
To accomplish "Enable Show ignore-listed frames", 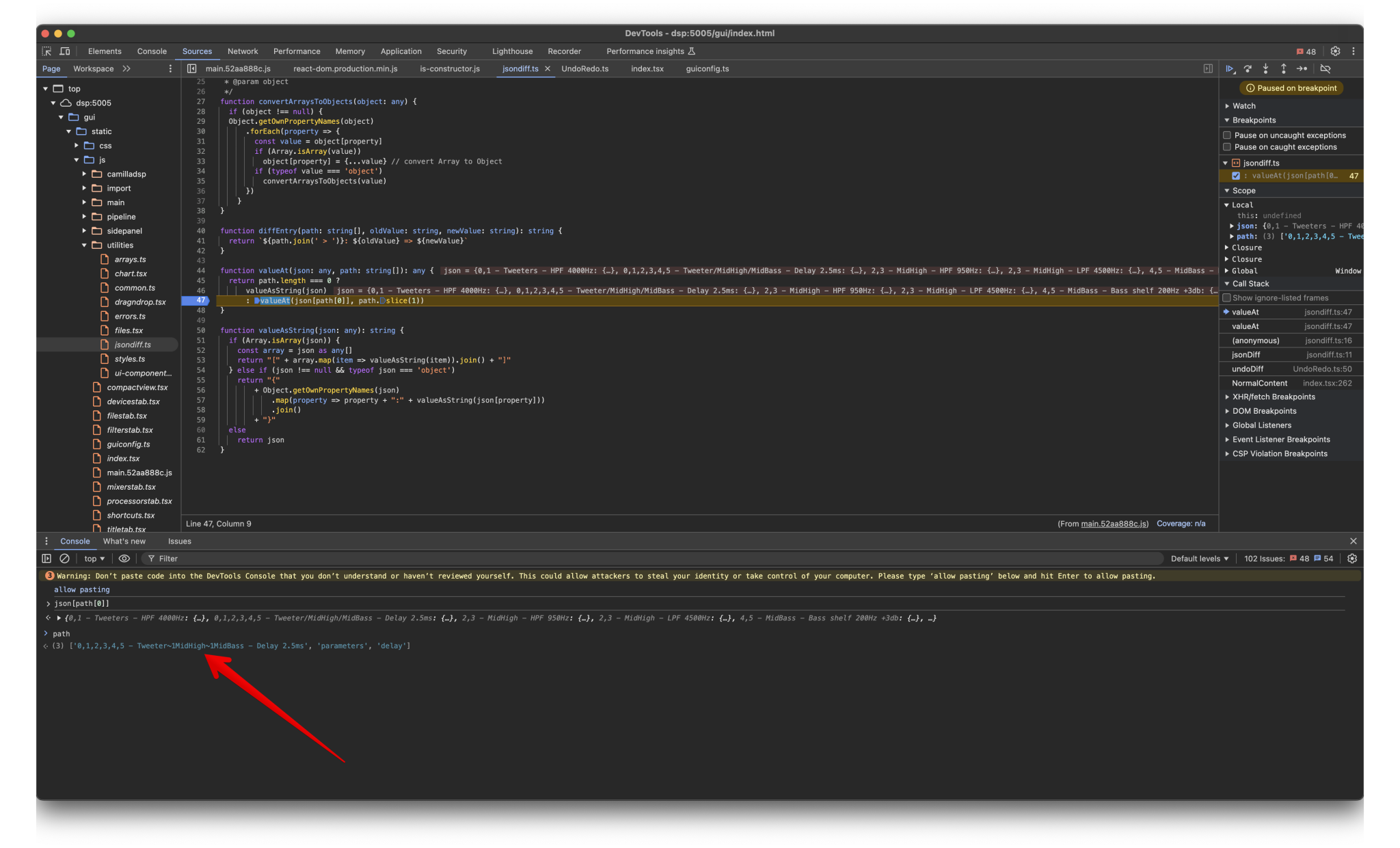I will 1227,297.
